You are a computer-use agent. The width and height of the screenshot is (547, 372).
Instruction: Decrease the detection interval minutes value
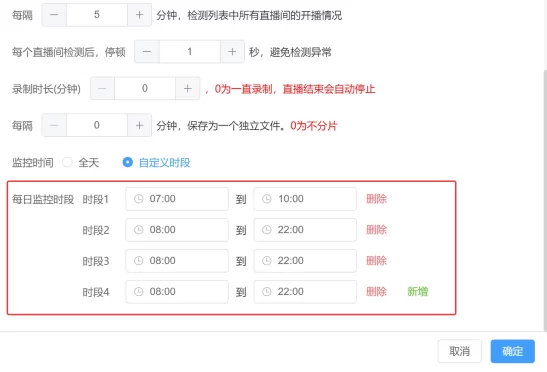coord(54,15)
